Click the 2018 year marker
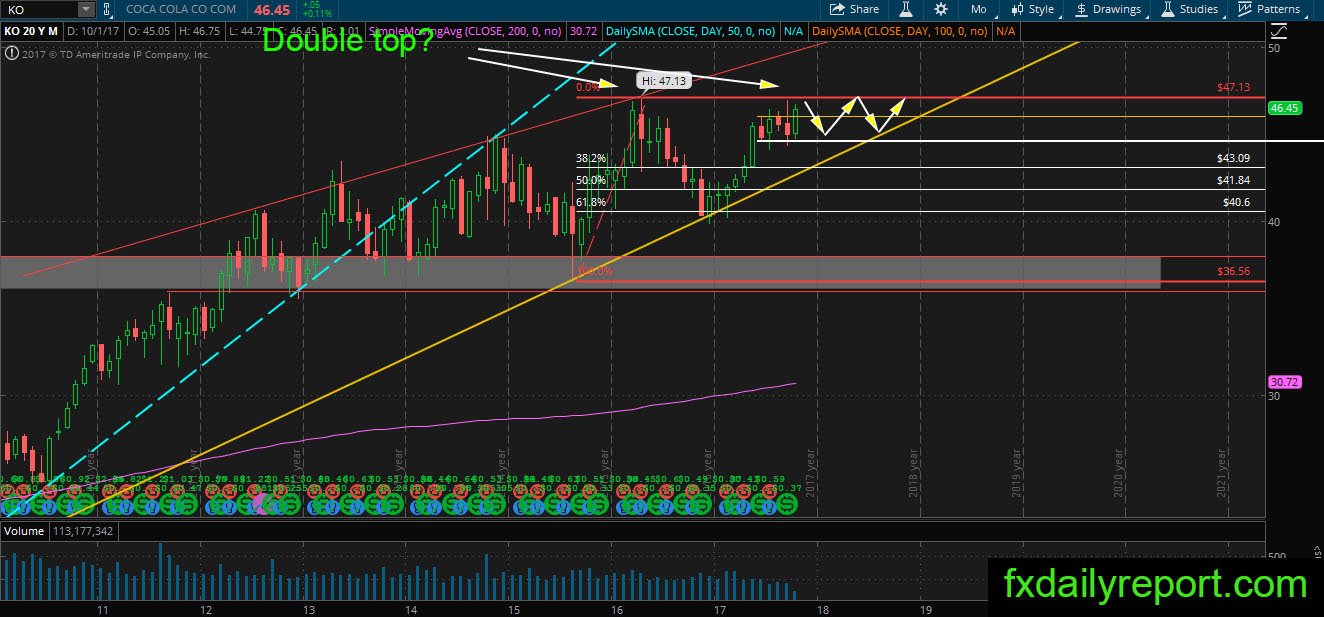This screenshot has height=617, width=1324. (x=914, y=471)
